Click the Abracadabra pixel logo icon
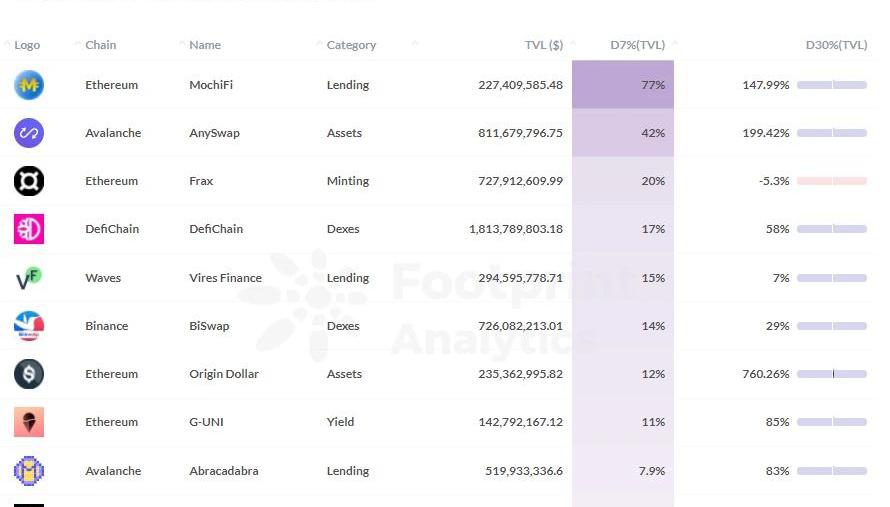The height and width of the screenshot is (507, 890). coord(29,471)
